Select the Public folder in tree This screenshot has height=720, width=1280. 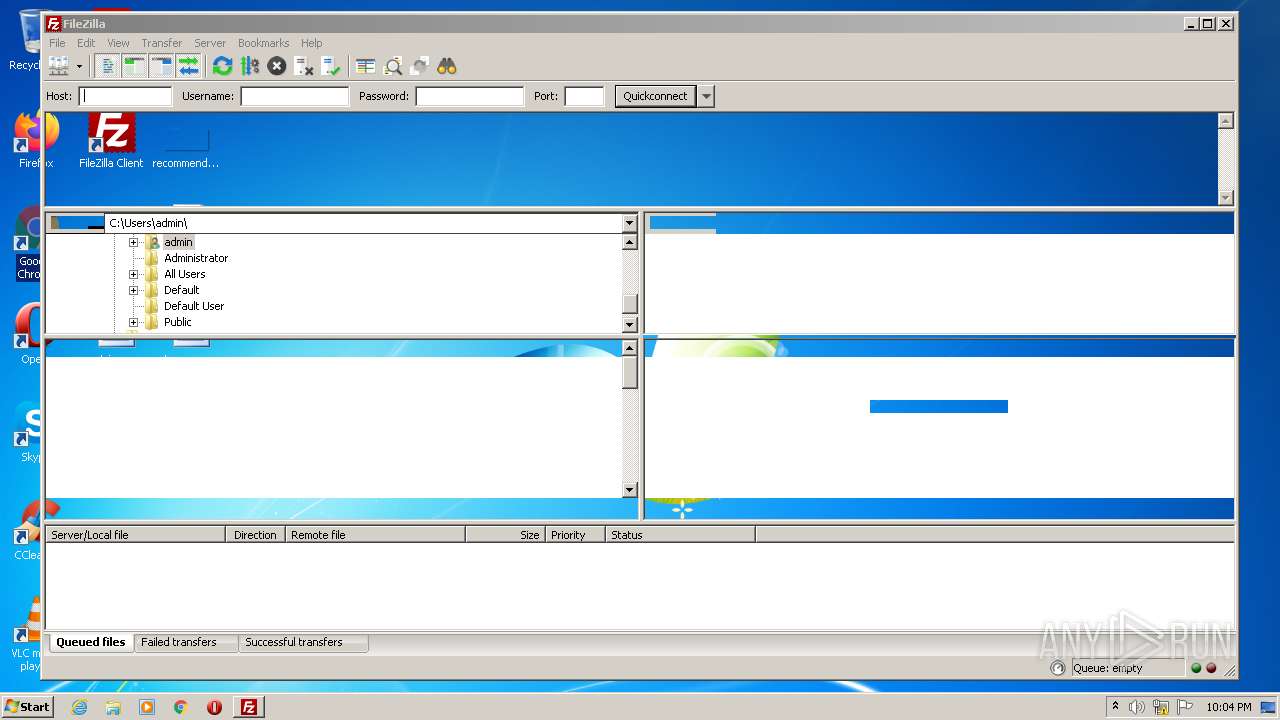[178, 322]
